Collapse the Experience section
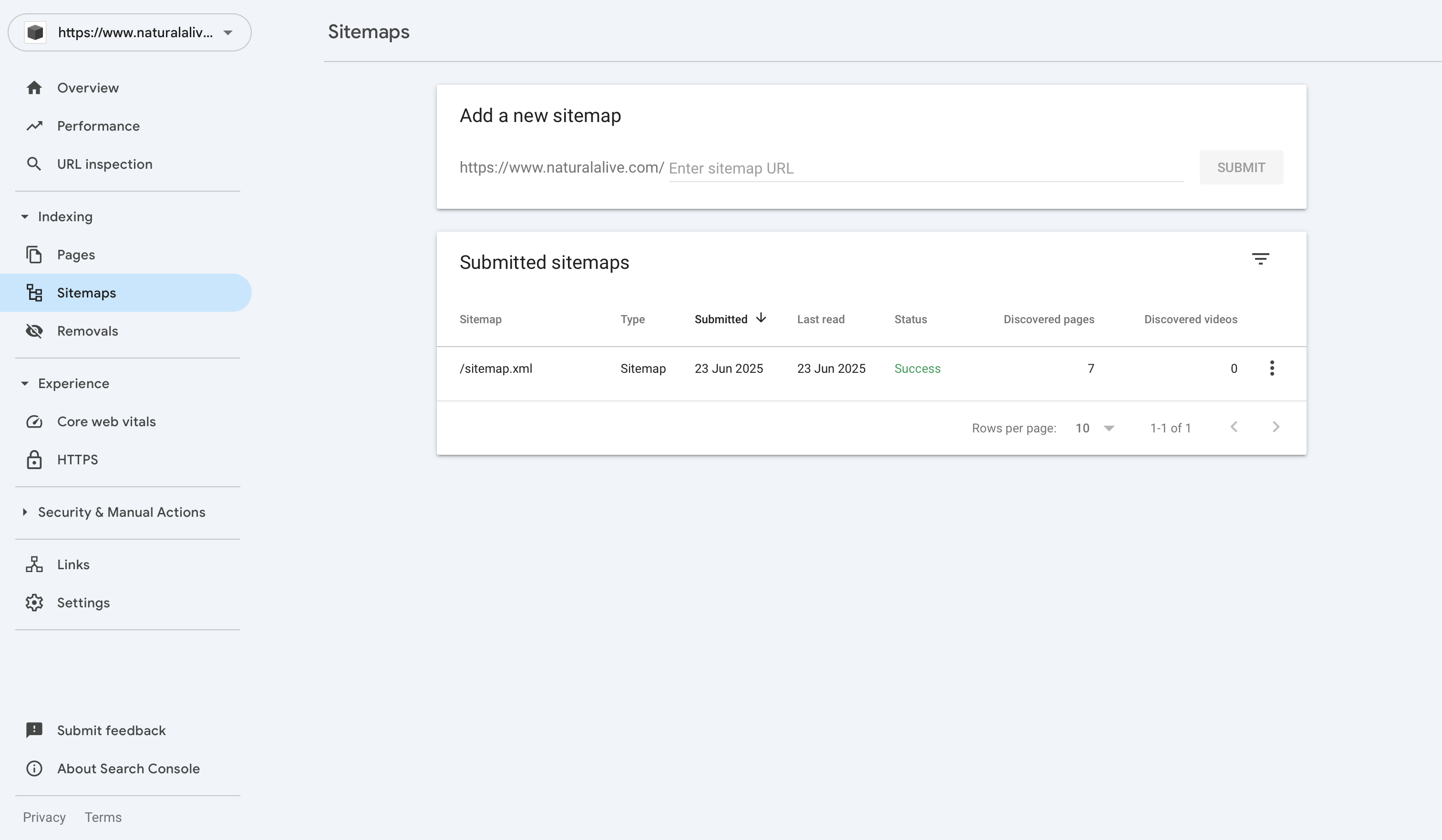 click(25, 383)
